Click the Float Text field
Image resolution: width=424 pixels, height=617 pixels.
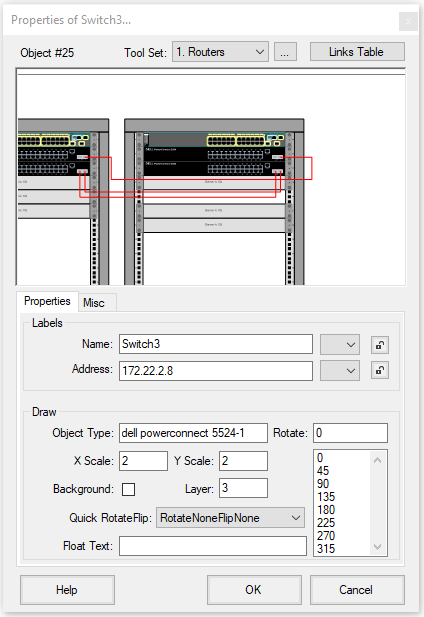click(213, 546)
